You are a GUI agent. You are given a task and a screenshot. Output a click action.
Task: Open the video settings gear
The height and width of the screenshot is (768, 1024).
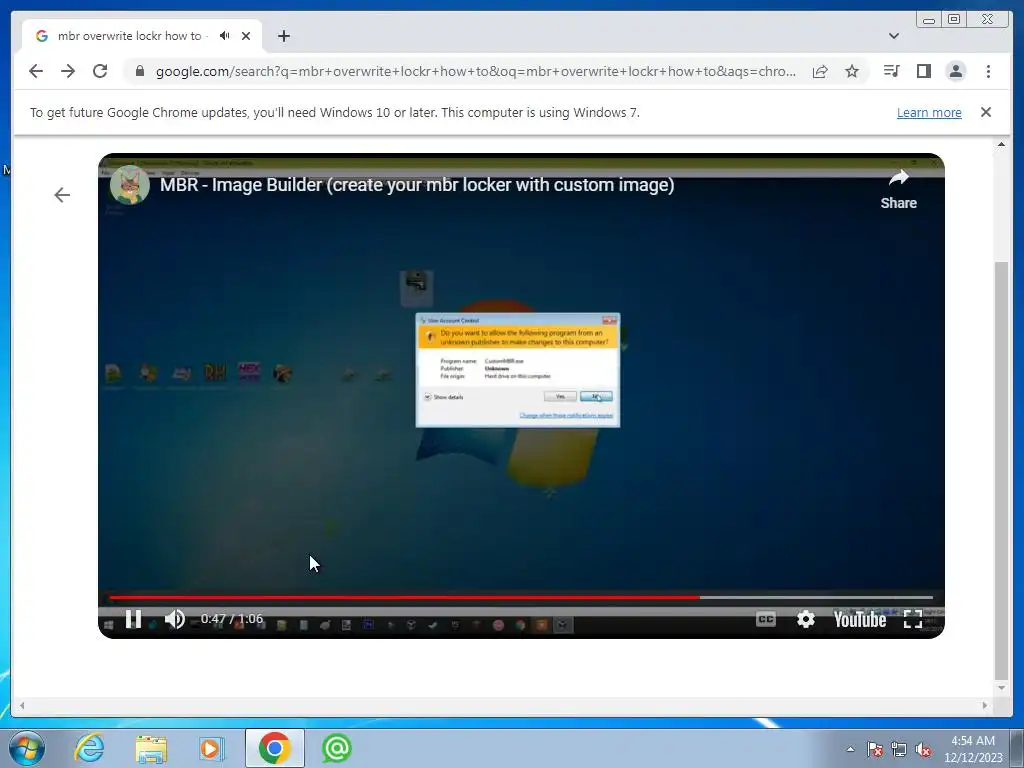point(805,618)
